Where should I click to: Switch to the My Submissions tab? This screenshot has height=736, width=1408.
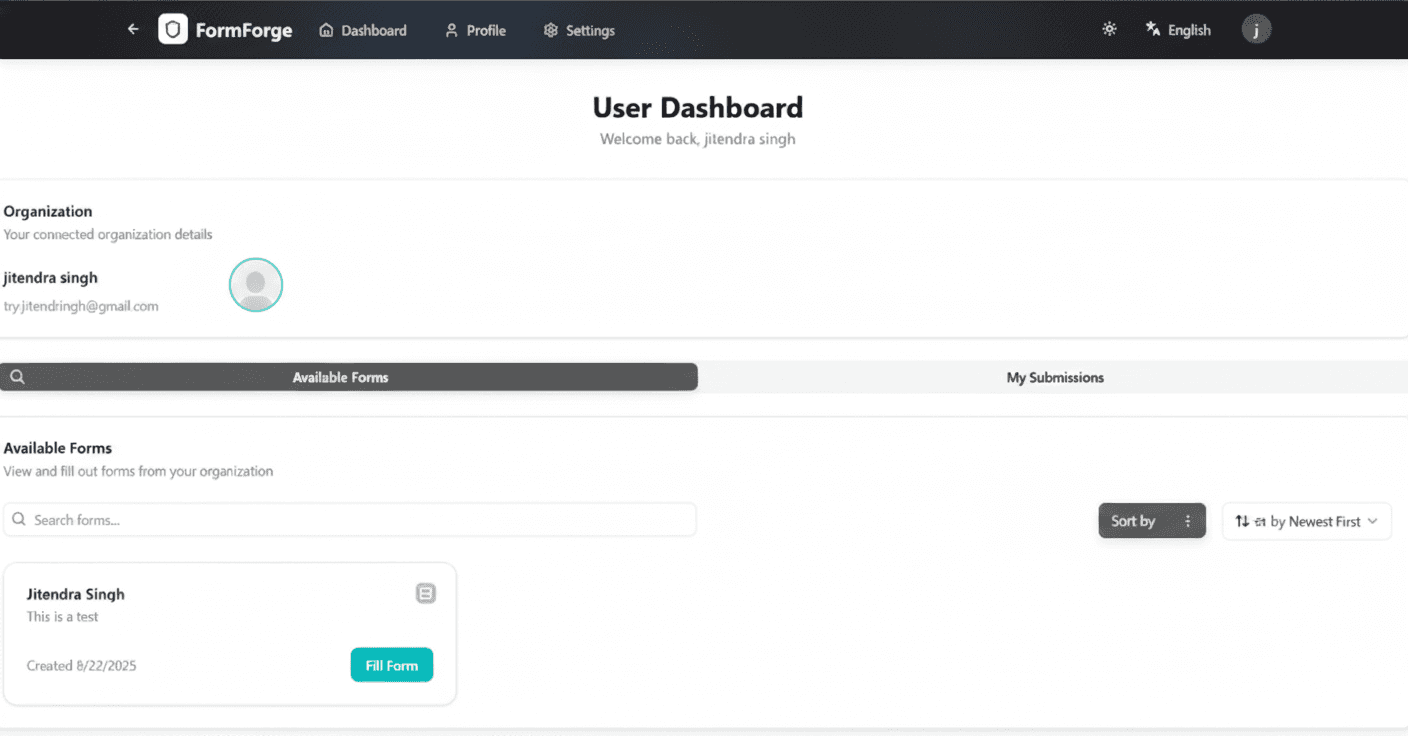(1054, 377)
